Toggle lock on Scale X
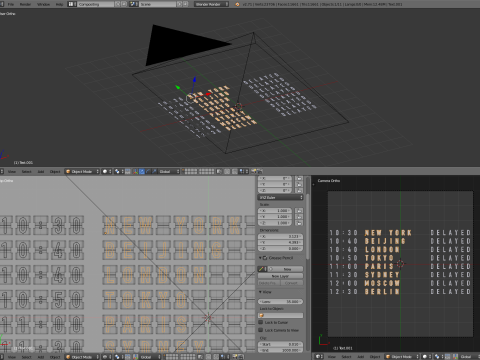This screenshot has height=360, width=480. click(299, 211)
